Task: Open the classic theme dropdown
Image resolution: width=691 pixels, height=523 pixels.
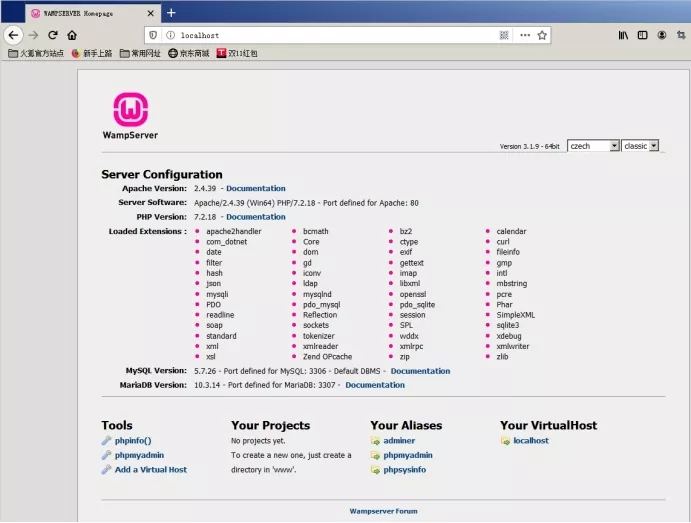Action: pos(640,146)
